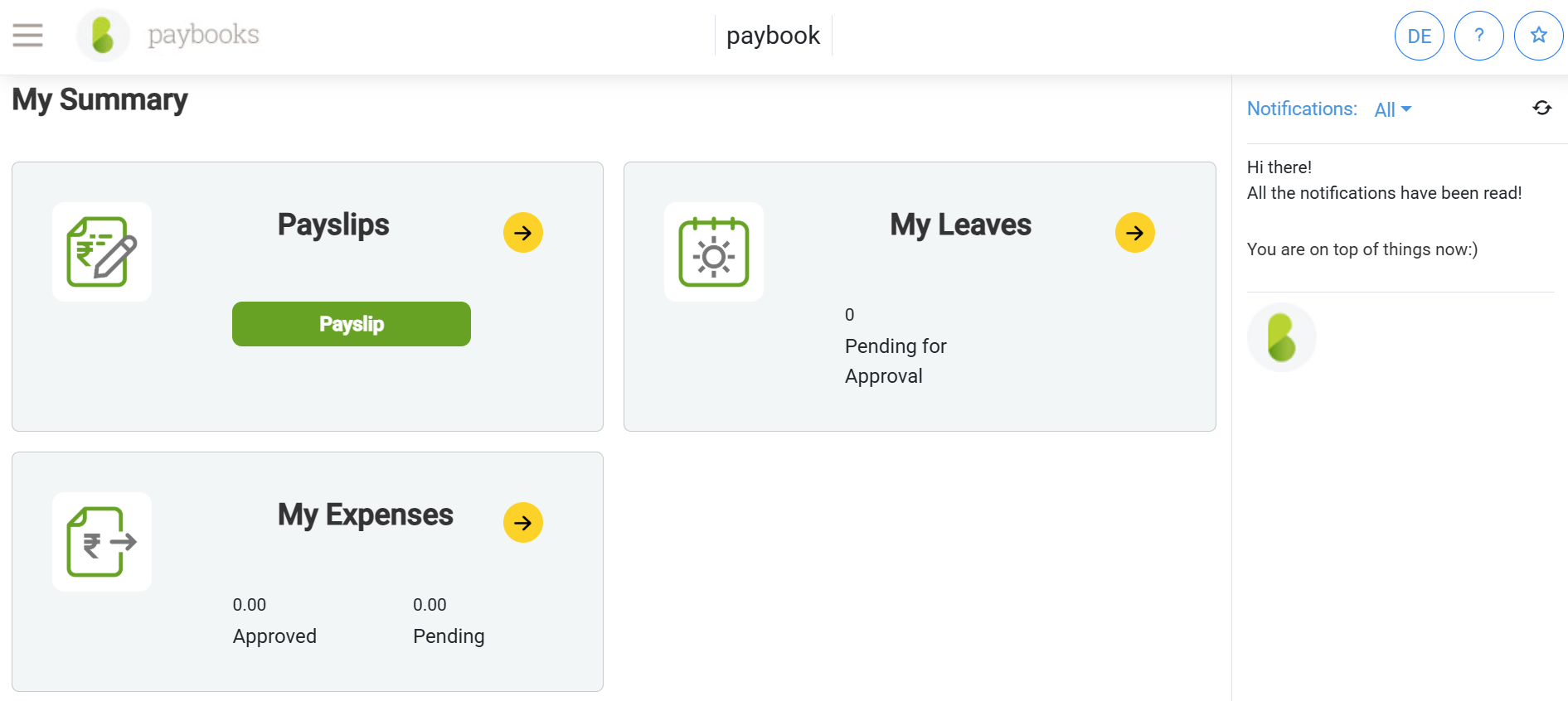Open My Expenses via the yellow arrow icon
The width and height of the screenshot is (1568, 701).
tap(522, 522)
